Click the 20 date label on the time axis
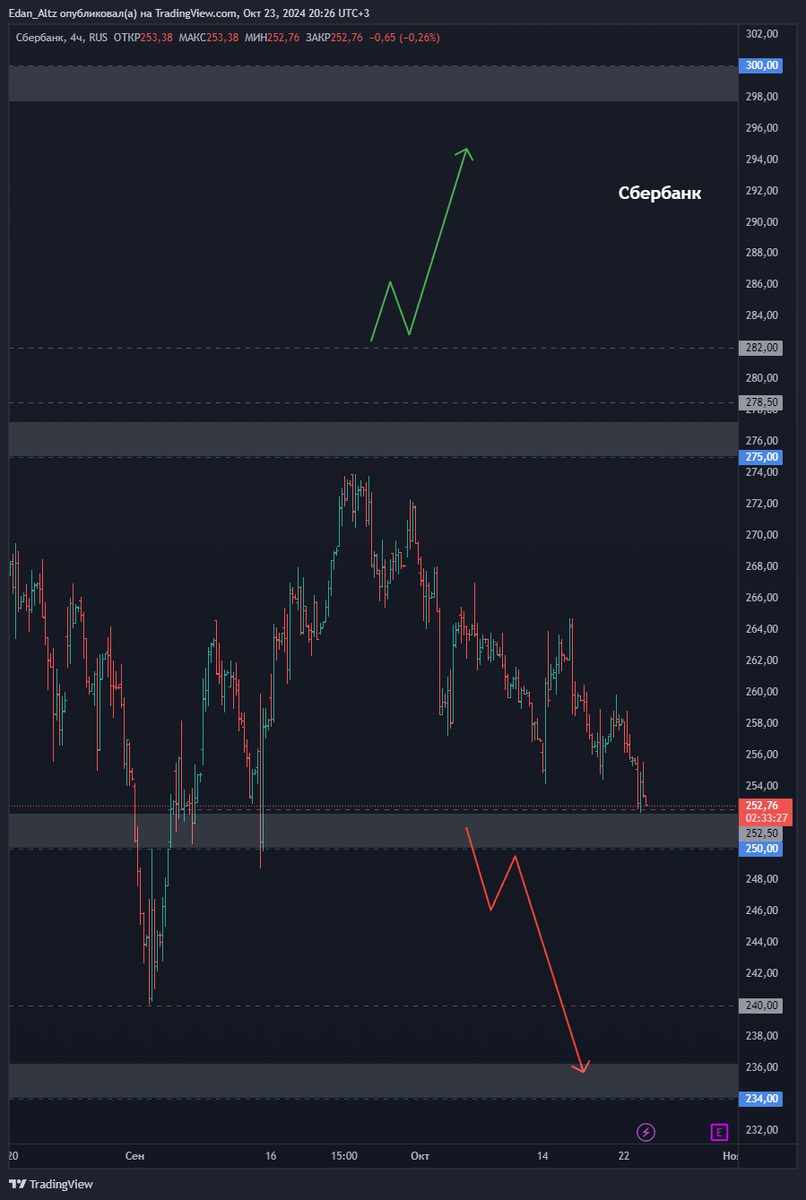The height and width of the screenshot is (1200, 806). pos(14,1155)
